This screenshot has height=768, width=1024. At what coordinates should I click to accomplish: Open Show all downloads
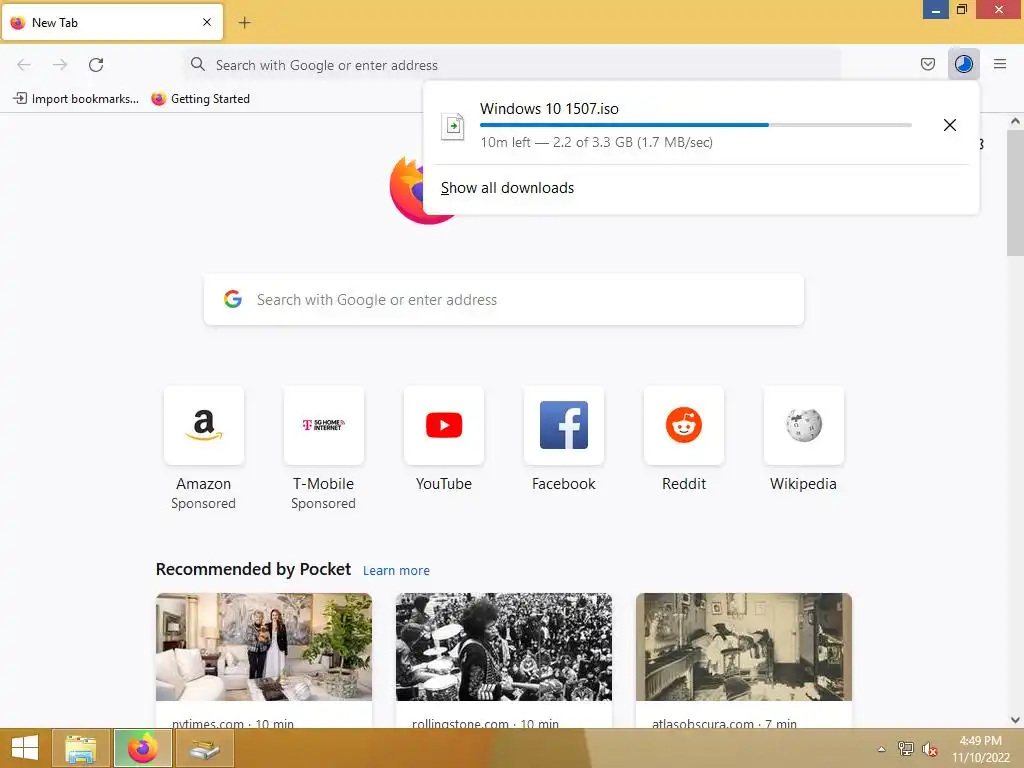click(x=507, y=188)
